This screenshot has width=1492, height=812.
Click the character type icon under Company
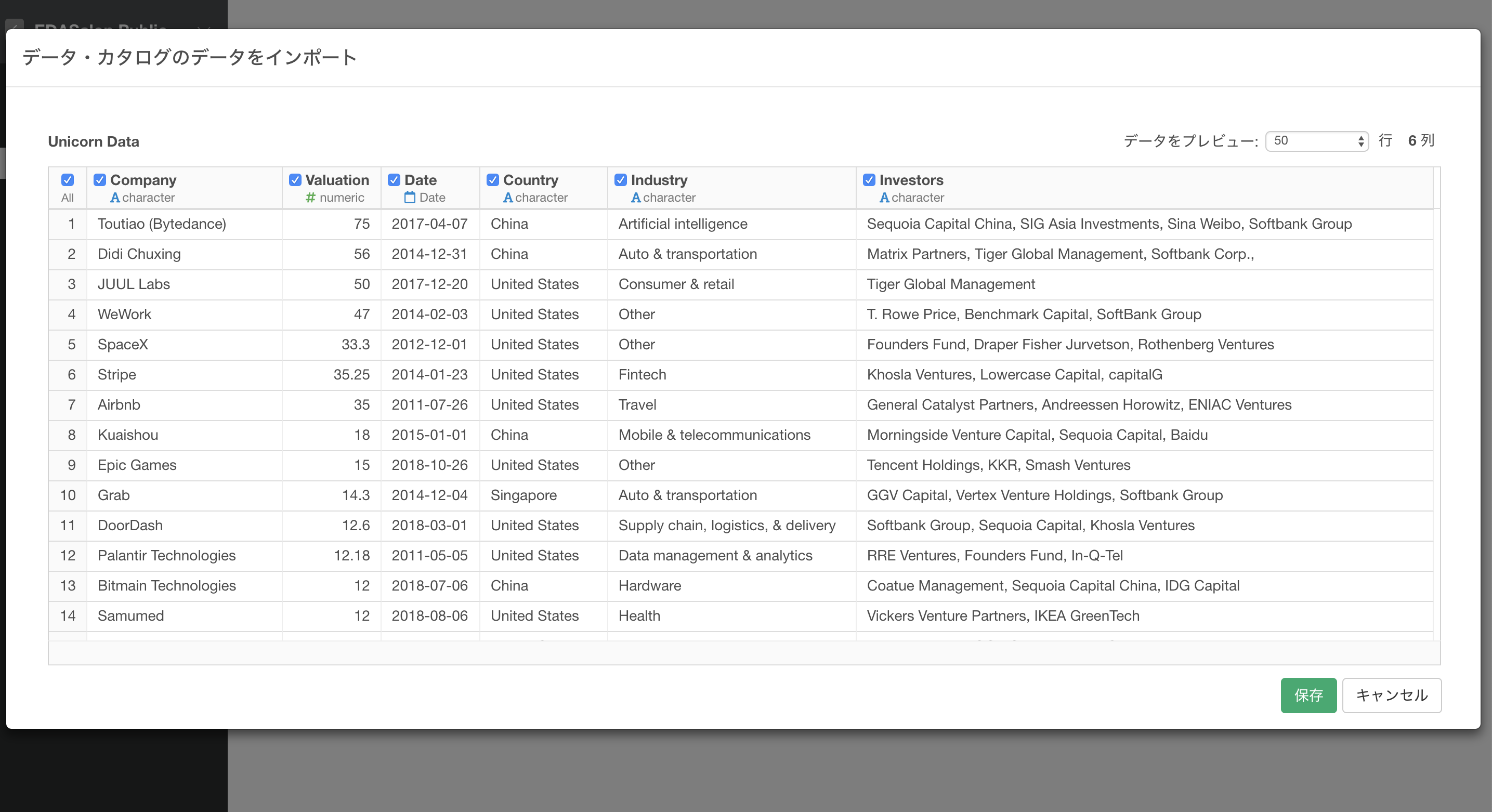pyautogui.click(x=115, y=198)
